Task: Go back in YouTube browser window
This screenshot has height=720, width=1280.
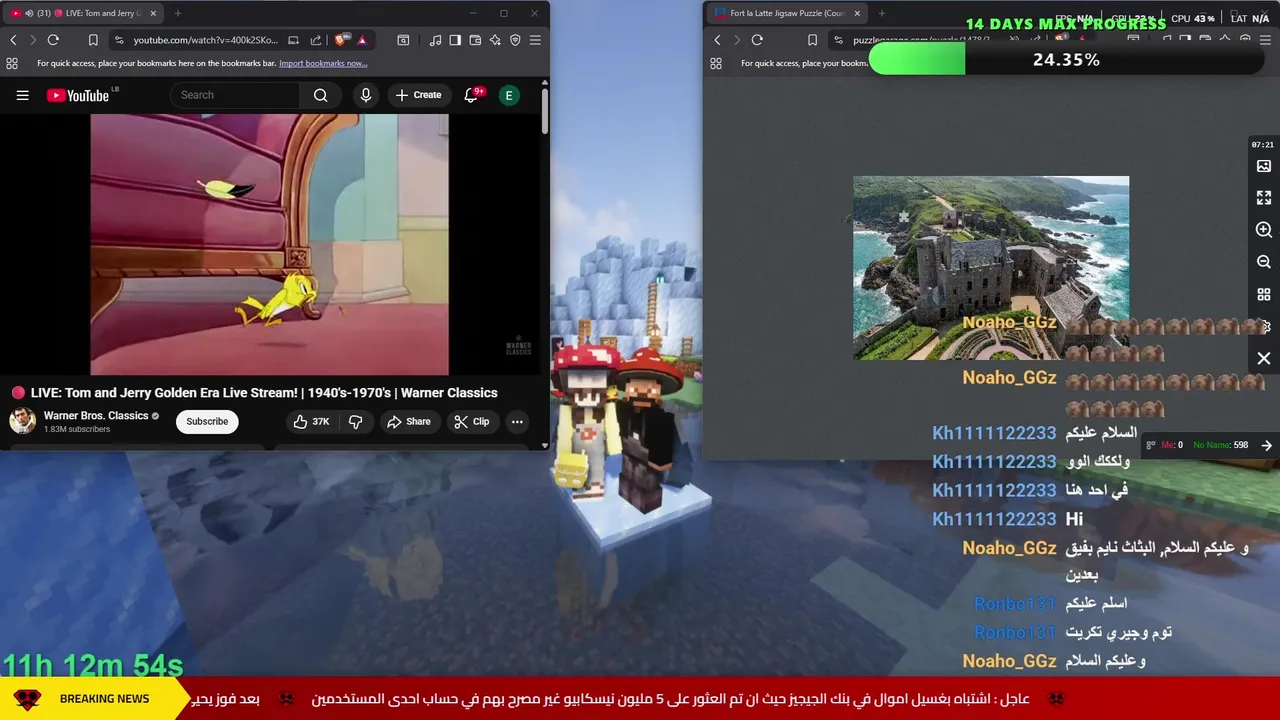Action: point(13,40)
